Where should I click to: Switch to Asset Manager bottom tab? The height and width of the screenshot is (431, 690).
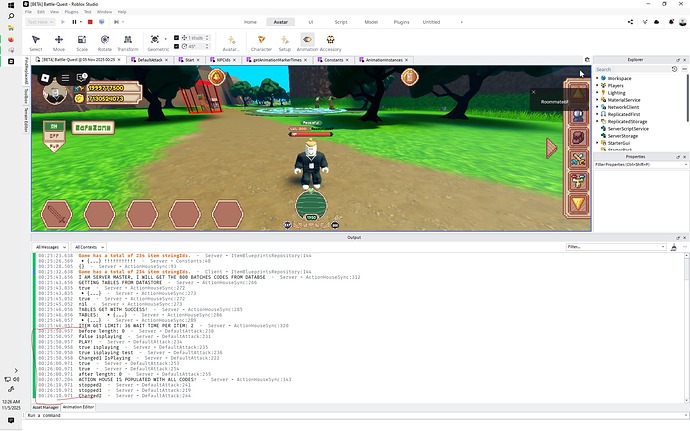(x=46, y=407)
